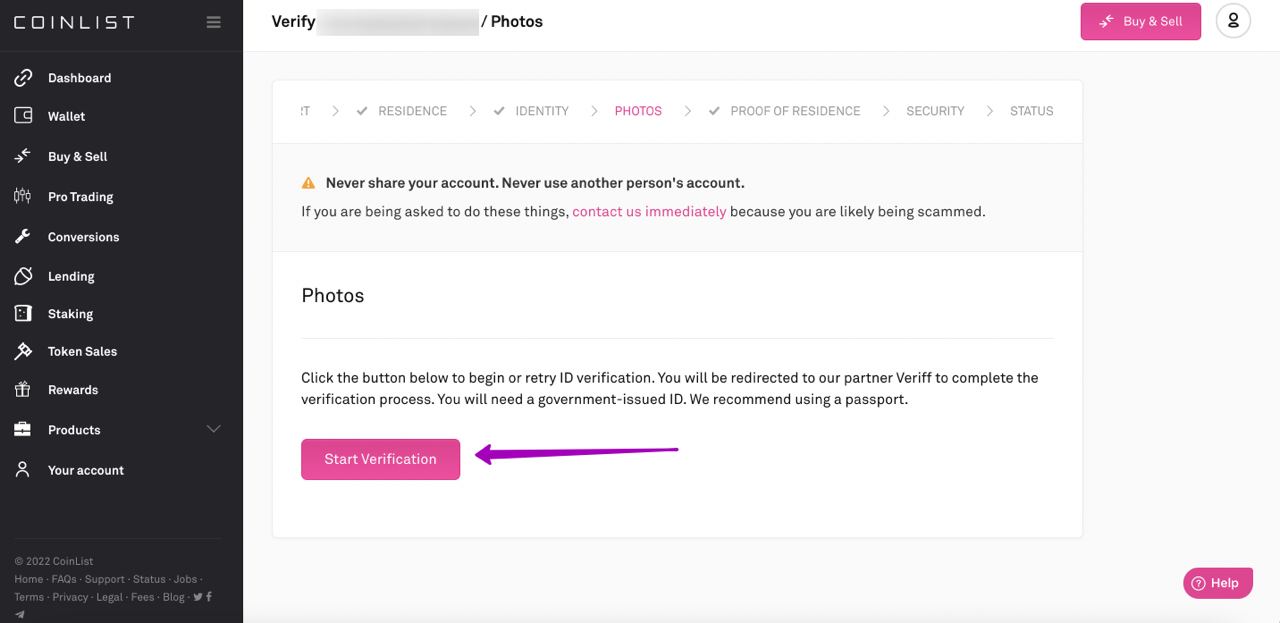This screenshot has height=623, width=1280.
Task: Select the Security step in the breadcrumb
Action: [x=935, y=111]
